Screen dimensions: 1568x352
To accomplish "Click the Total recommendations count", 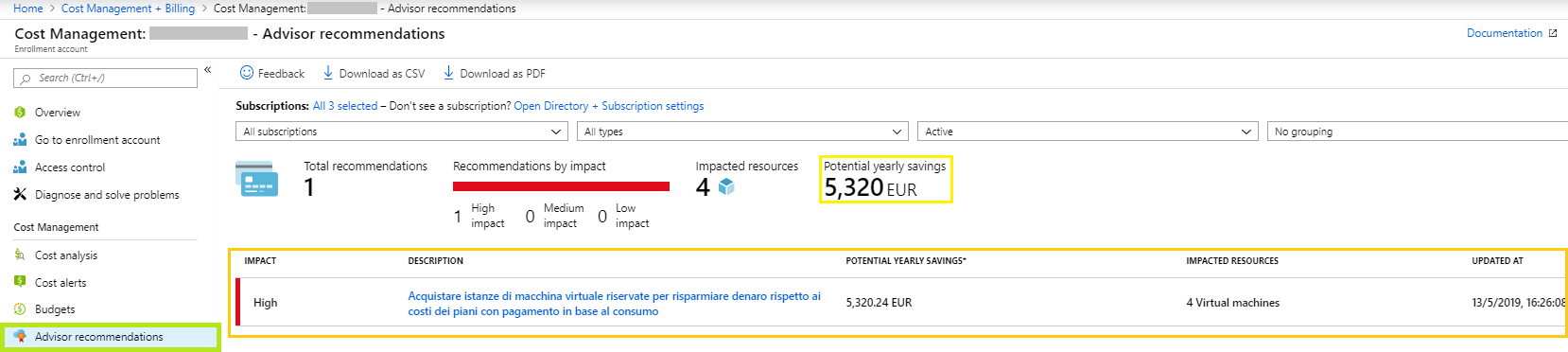I will pos(309,187).
